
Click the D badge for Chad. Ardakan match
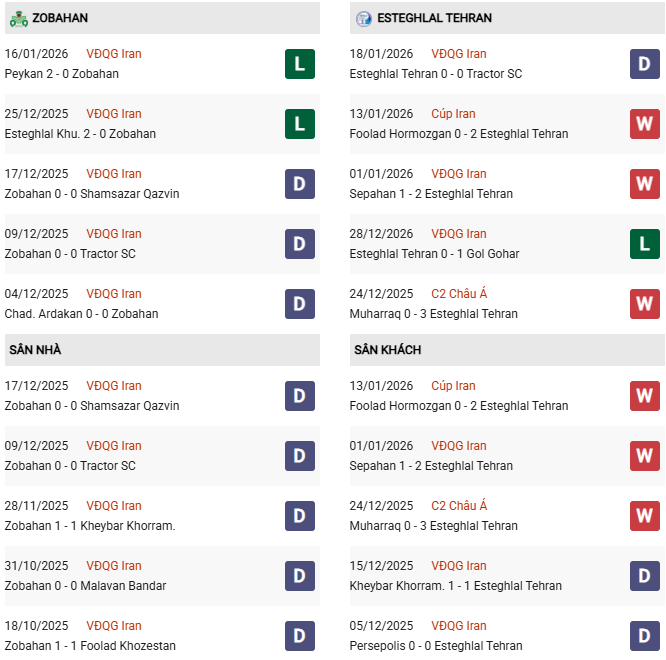[300, 304]
